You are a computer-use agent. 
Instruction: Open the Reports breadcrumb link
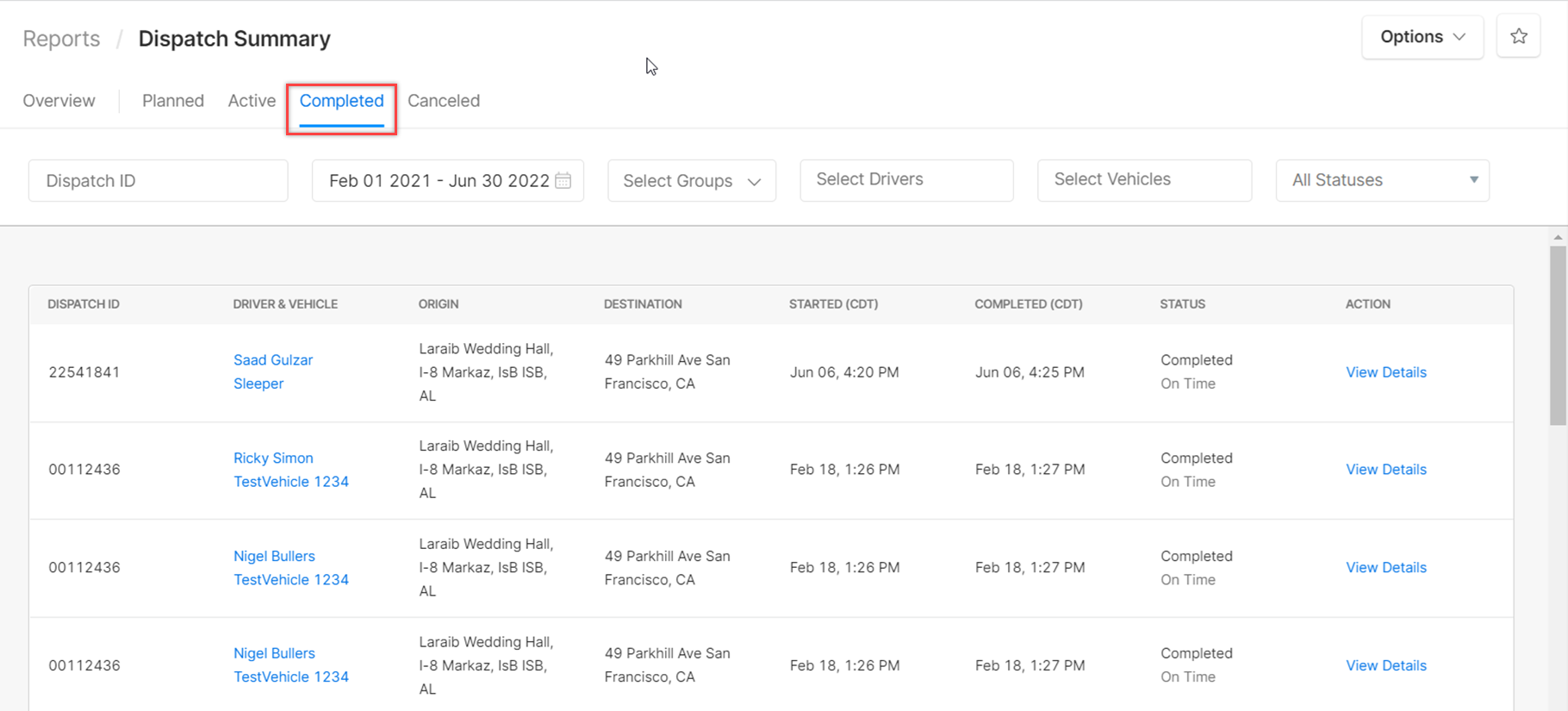tap(61, 39)
